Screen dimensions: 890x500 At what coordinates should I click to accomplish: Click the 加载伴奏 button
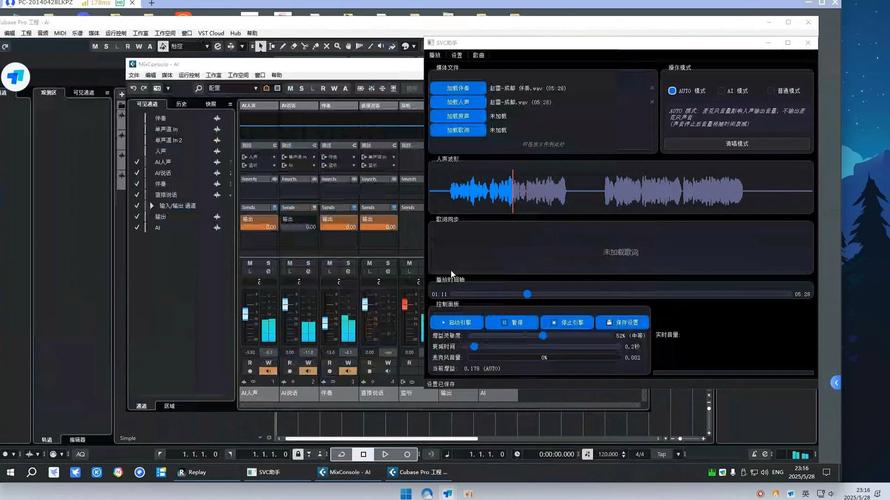457,88
